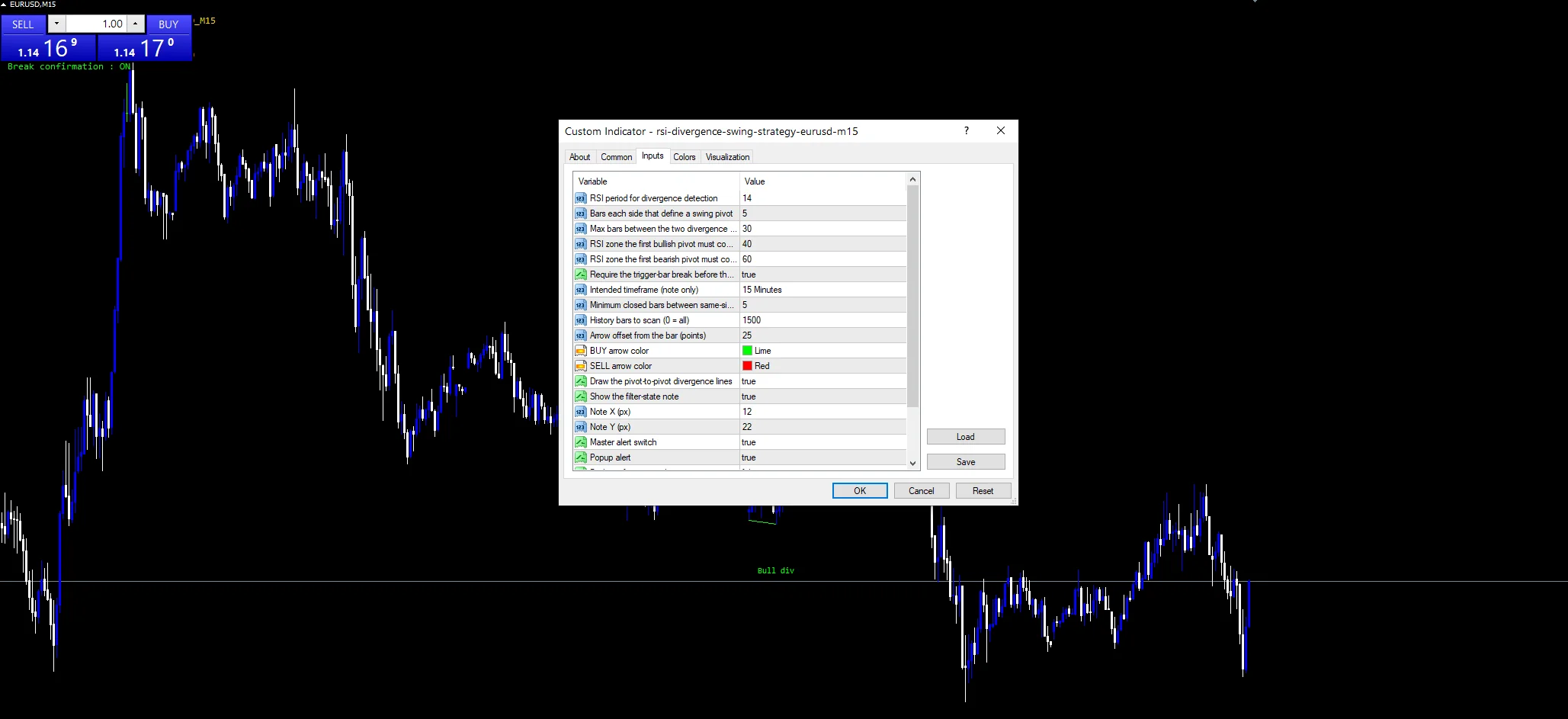Click the EURUSD,M15 chart title arrow
The width and height of the screenshot is (1568, 719).
(x=4, y=5)
